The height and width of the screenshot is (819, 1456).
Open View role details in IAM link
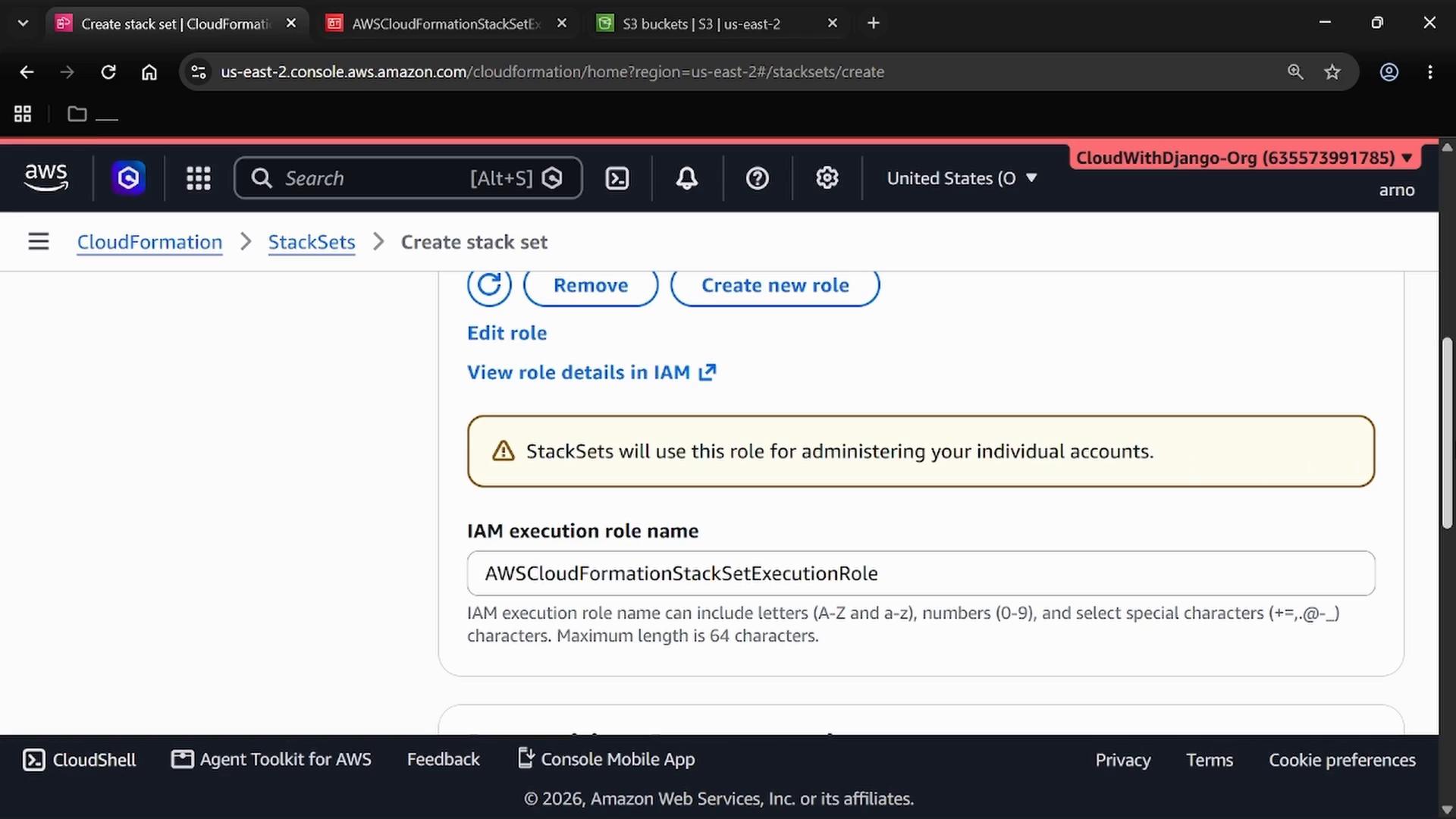click(x=591, y=372)
